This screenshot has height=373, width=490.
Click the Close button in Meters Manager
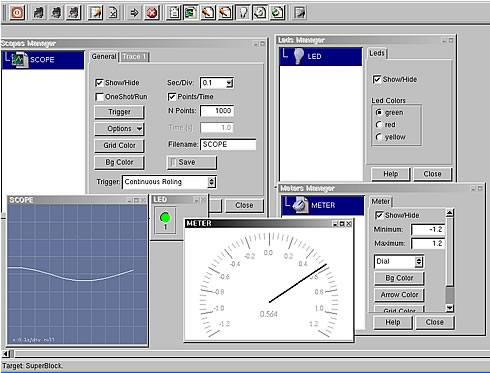point(435,322)
